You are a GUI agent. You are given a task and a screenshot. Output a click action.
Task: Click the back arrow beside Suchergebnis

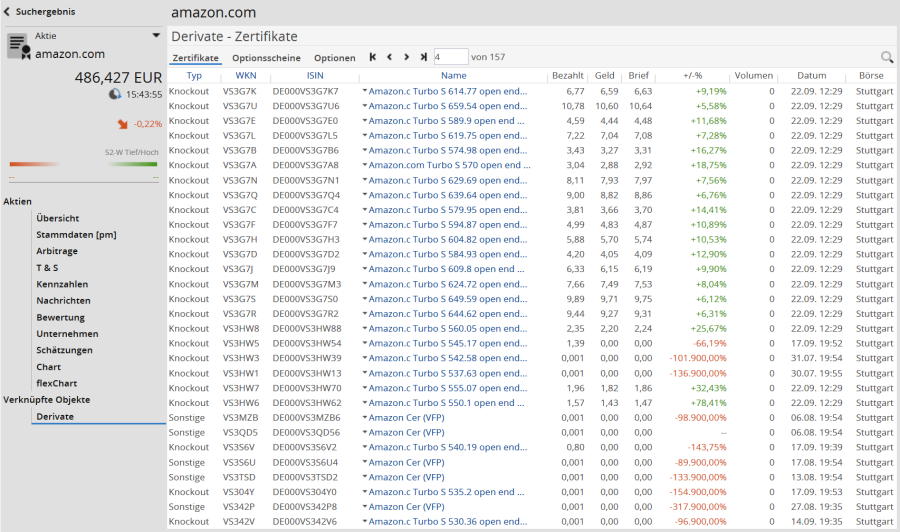tap(7, 12)
